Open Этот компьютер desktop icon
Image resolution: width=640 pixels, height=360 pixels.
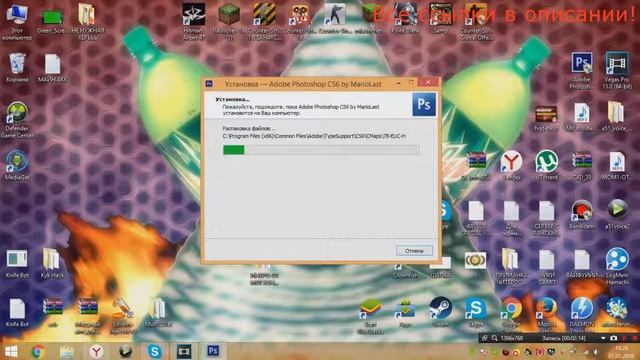pyautogui.click(x=17, y=22)
